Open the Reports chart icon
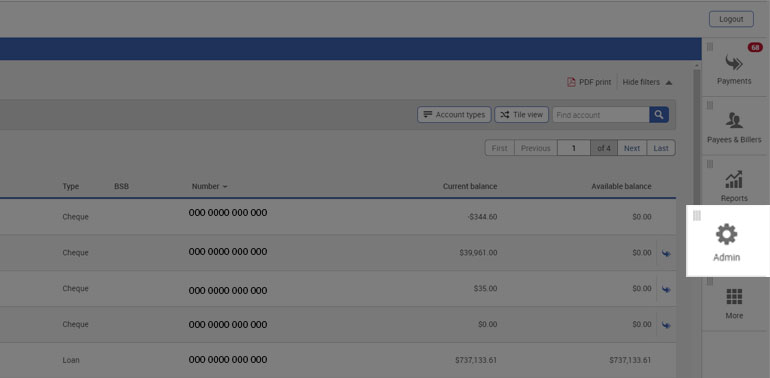The width and height of the screenshot is (770, 378). tap(734, 179)
